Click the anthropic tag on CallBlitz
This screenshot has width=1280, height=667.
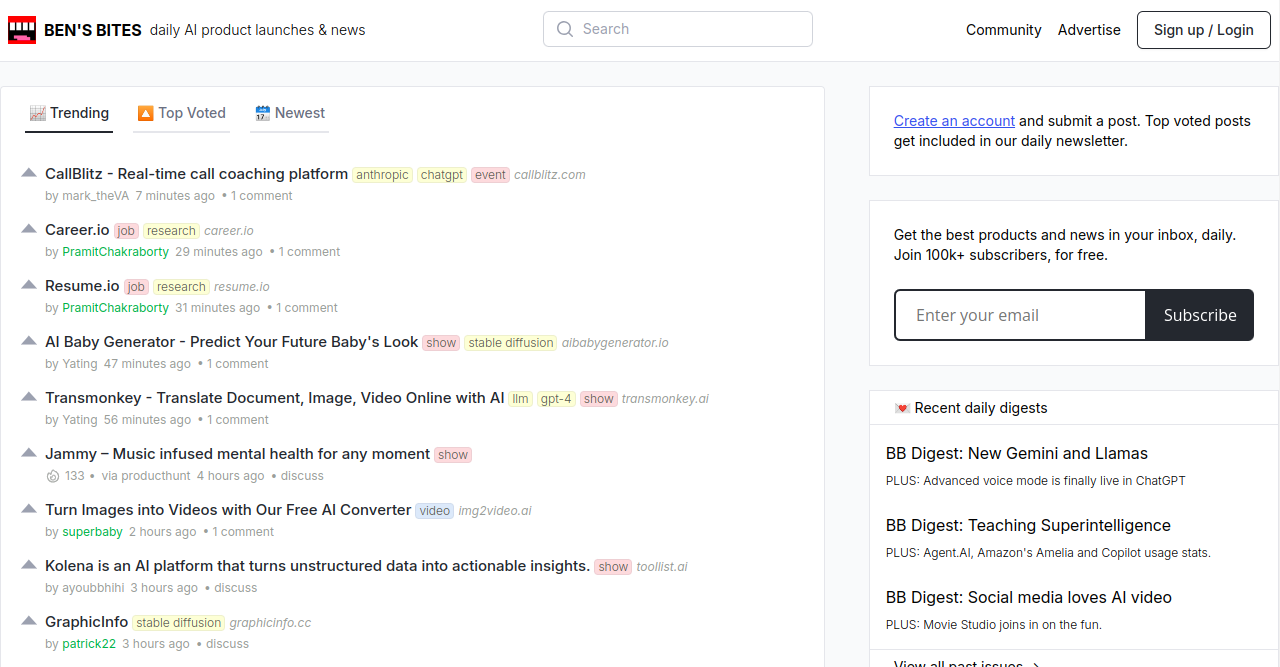pyautogui.click(x=382, y=175)
